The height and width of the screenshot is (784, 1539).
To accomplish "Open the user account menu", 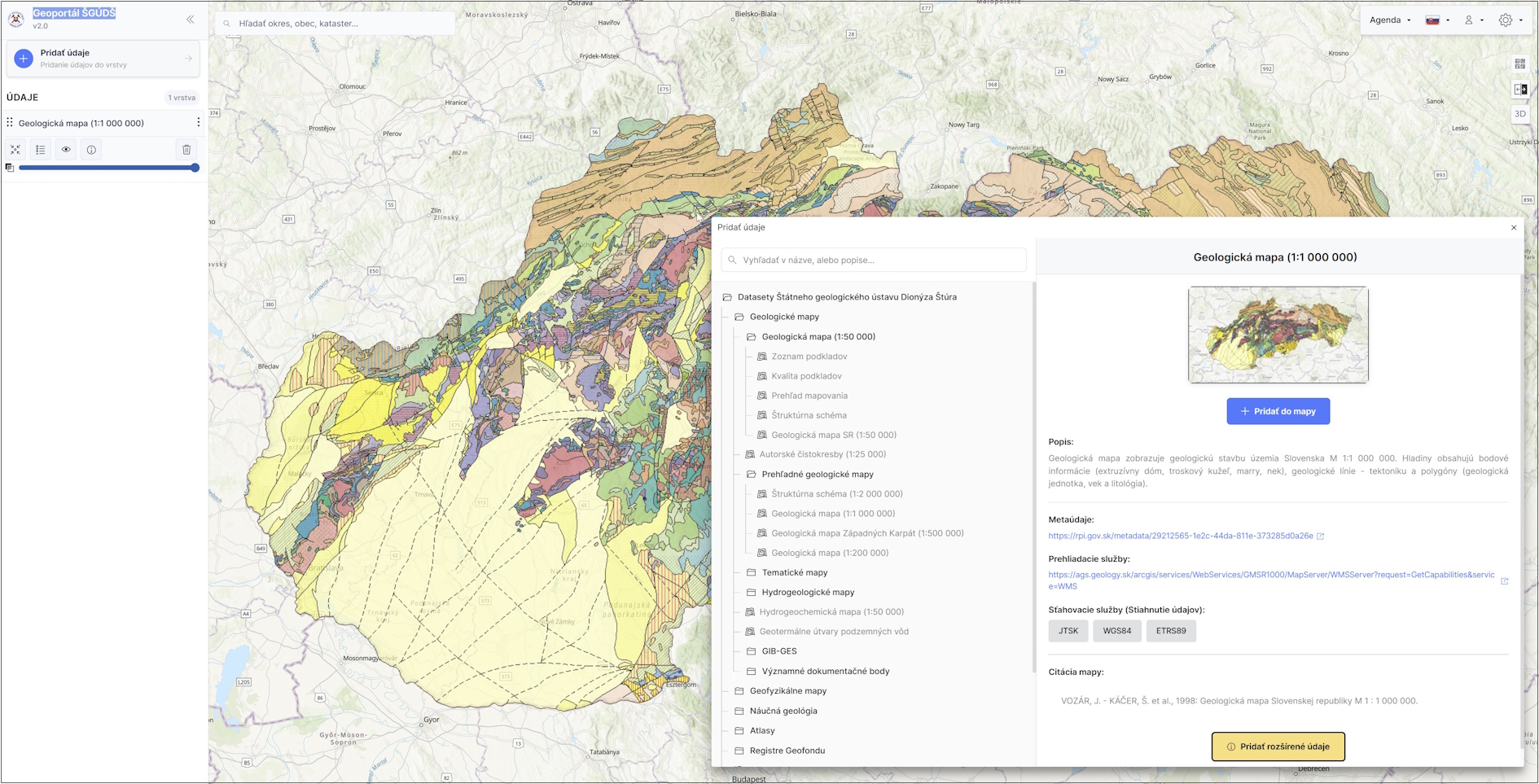I will click(x=1473, y=20).
